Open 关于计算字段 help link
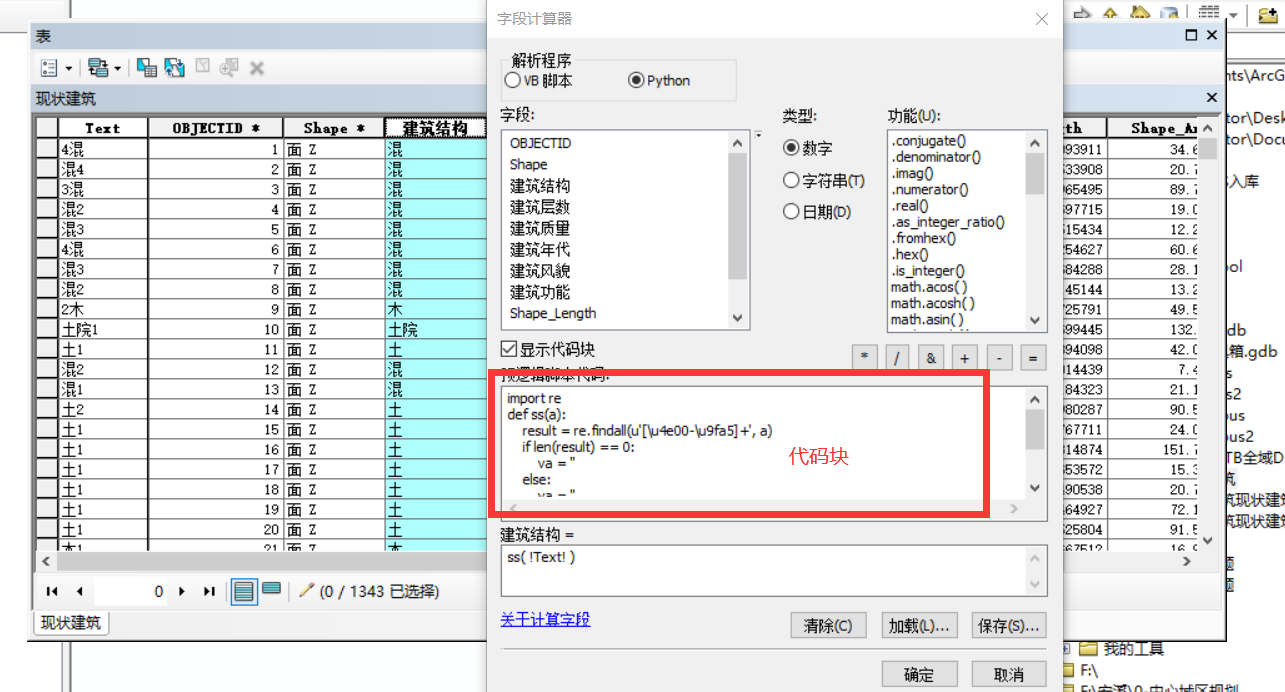The height and width of the screenshot is (692, 1285). (545, 620)
